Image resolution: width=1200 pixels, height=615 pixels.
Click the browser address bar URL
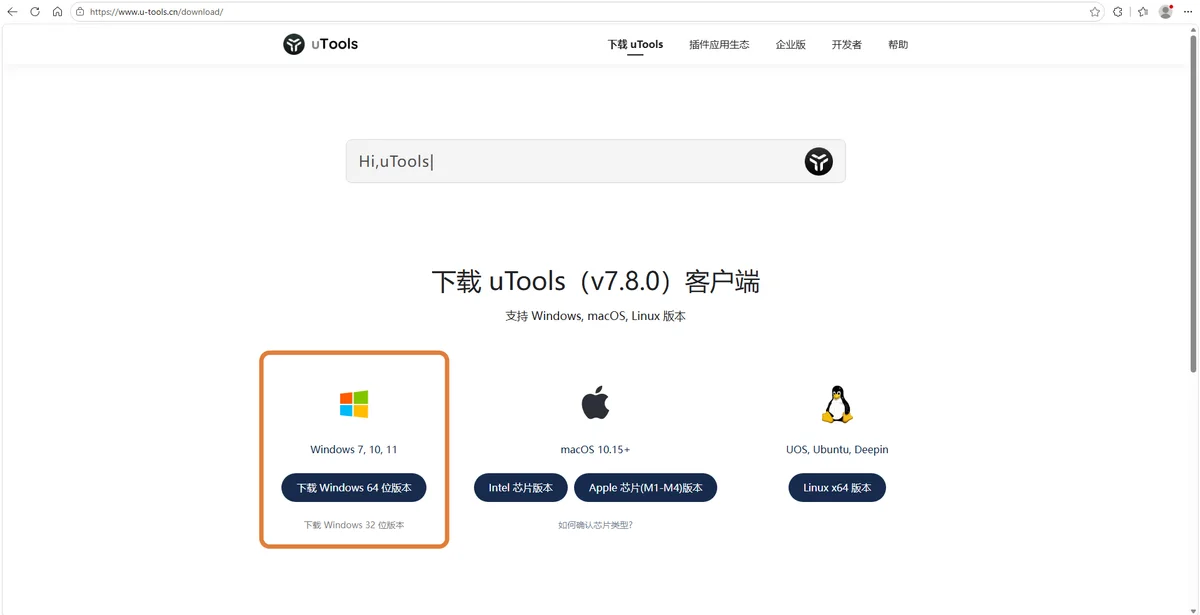156,12
